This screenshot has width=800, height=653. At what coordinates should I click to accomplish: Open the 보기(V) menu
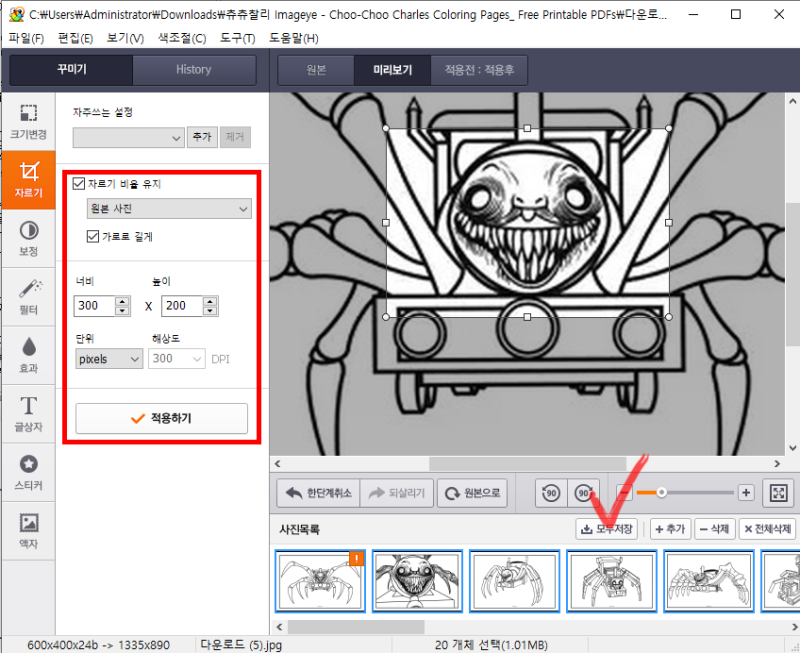[x=125, y=38]
